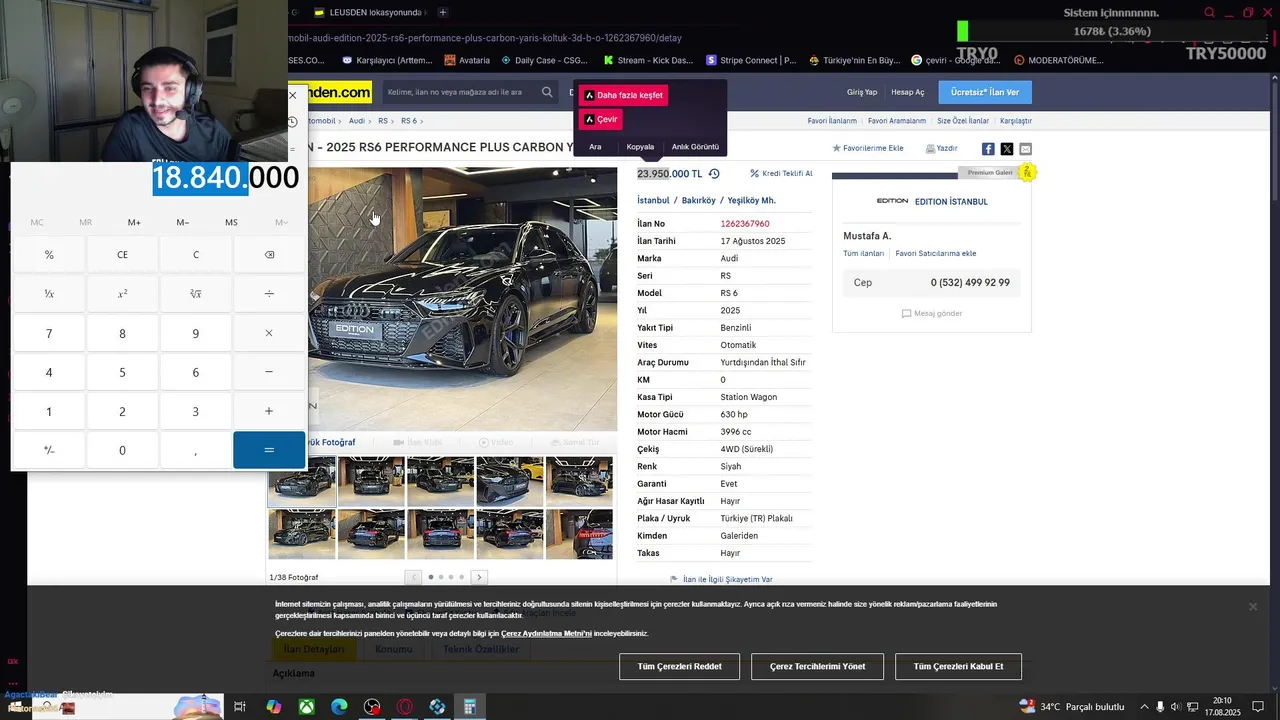Click the Calculator taskbar icon
This screenshot has width=1280, height=720.
(x=469, y=707)
